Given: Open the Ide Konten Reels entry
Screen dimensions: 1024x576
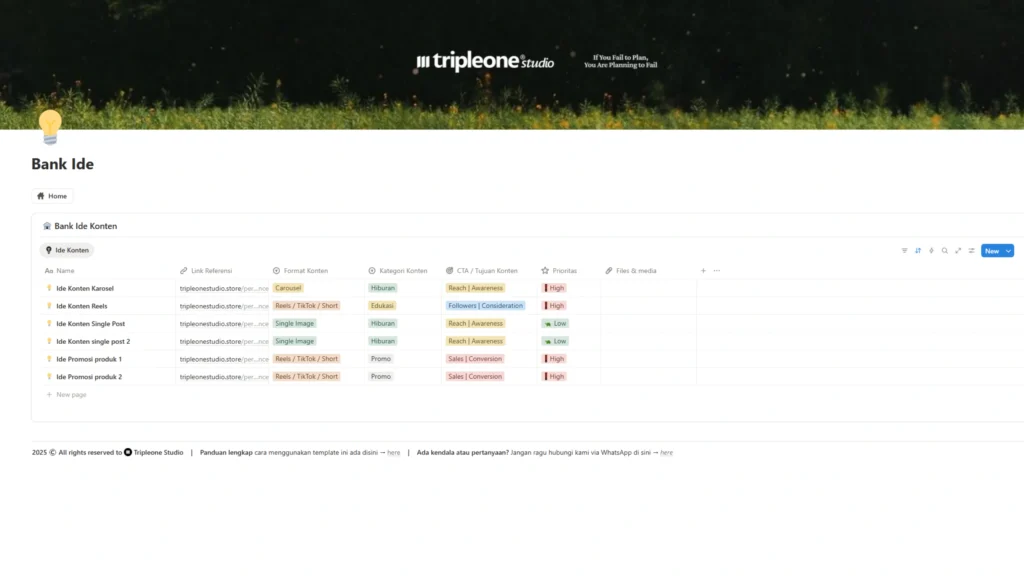Looking at the screenshot, I should (82, 306).
